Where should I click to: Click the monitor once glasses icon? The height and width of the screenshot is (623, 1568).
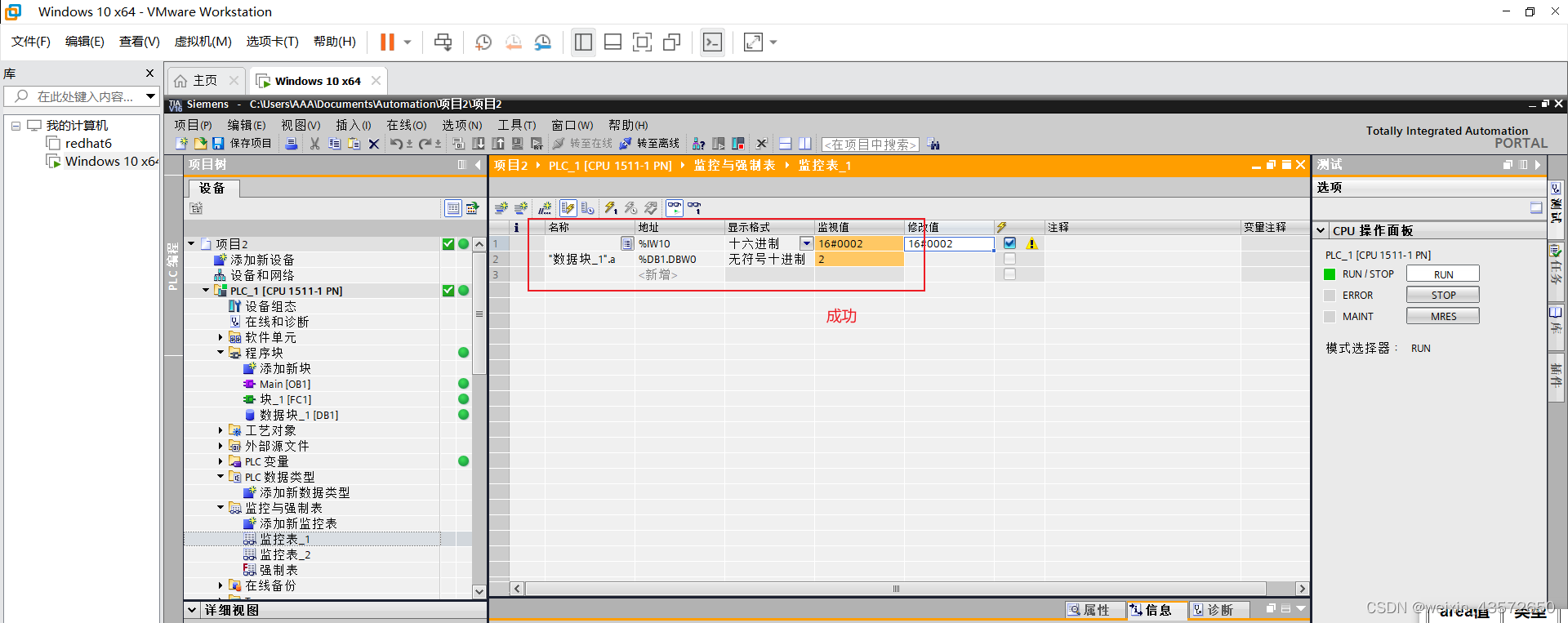click(x=694, y=208)
